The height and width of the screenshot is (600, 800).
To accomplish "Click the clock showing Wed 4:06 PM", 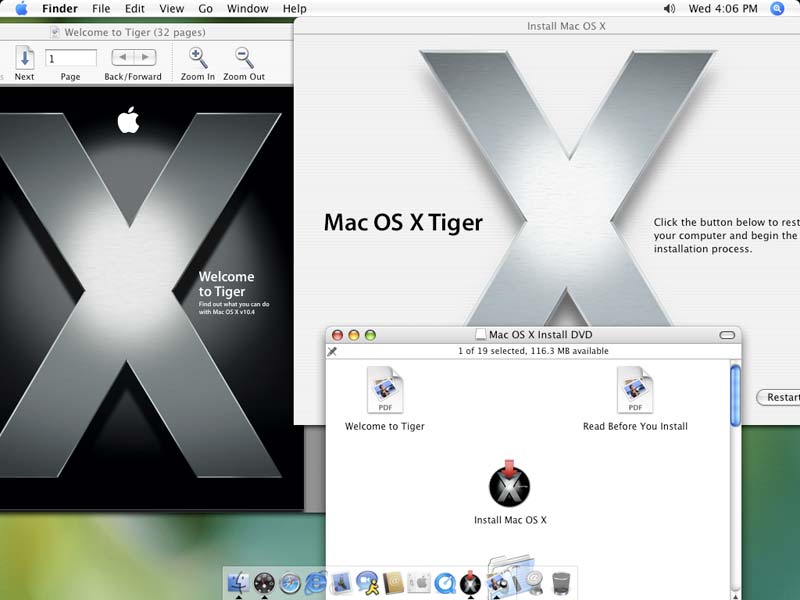I will pos(723,9).
